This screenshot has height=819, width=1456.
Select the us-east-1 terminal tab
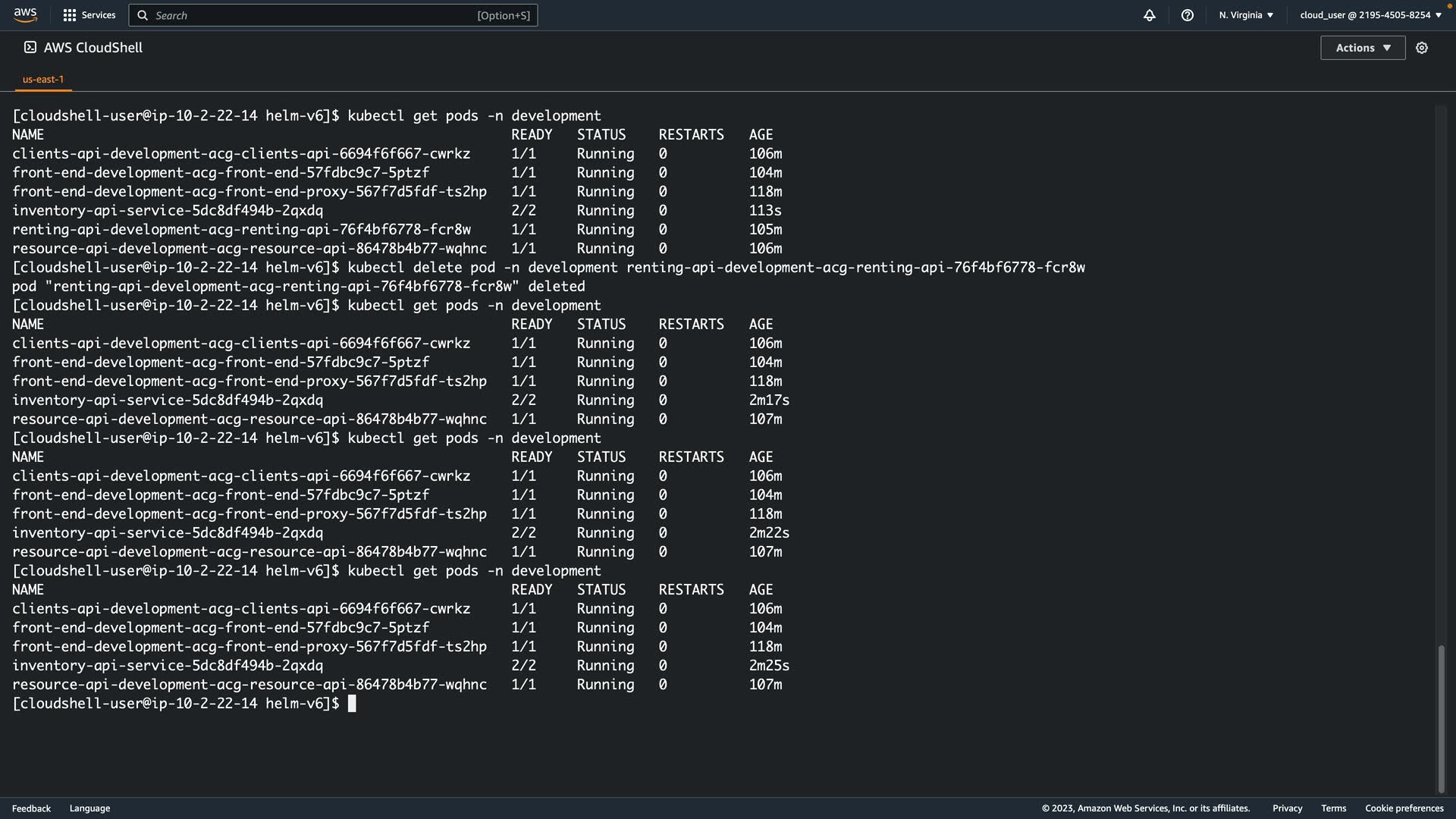tap(43, 79)
